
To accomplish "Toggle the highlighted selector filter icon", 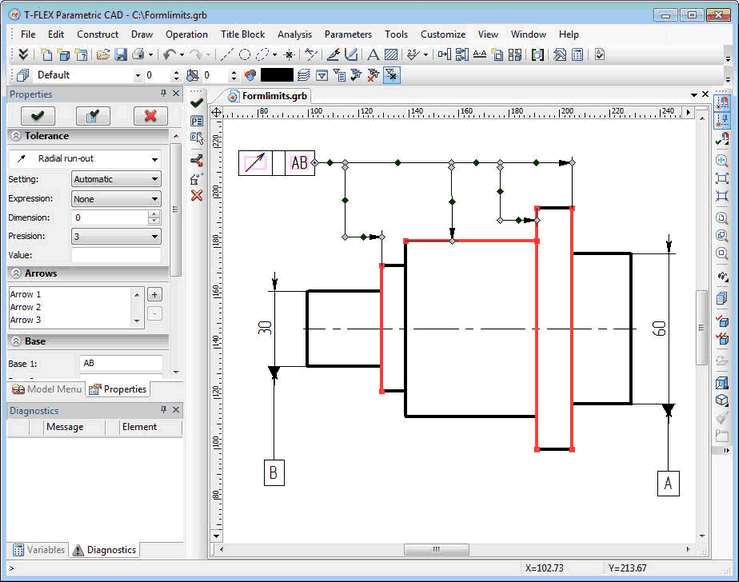I will [391, 75].
